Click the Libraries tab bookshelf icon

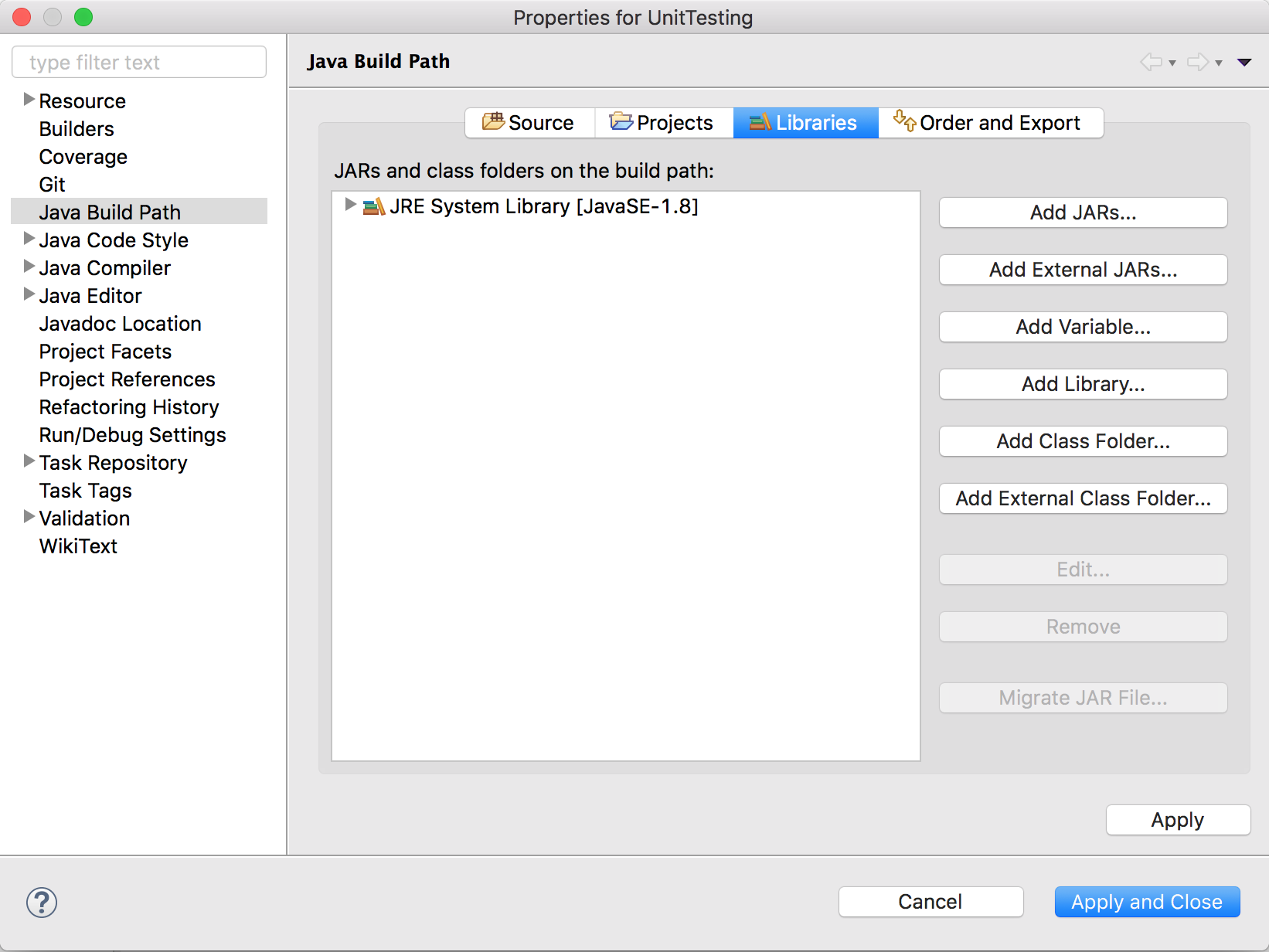point(758,122)
